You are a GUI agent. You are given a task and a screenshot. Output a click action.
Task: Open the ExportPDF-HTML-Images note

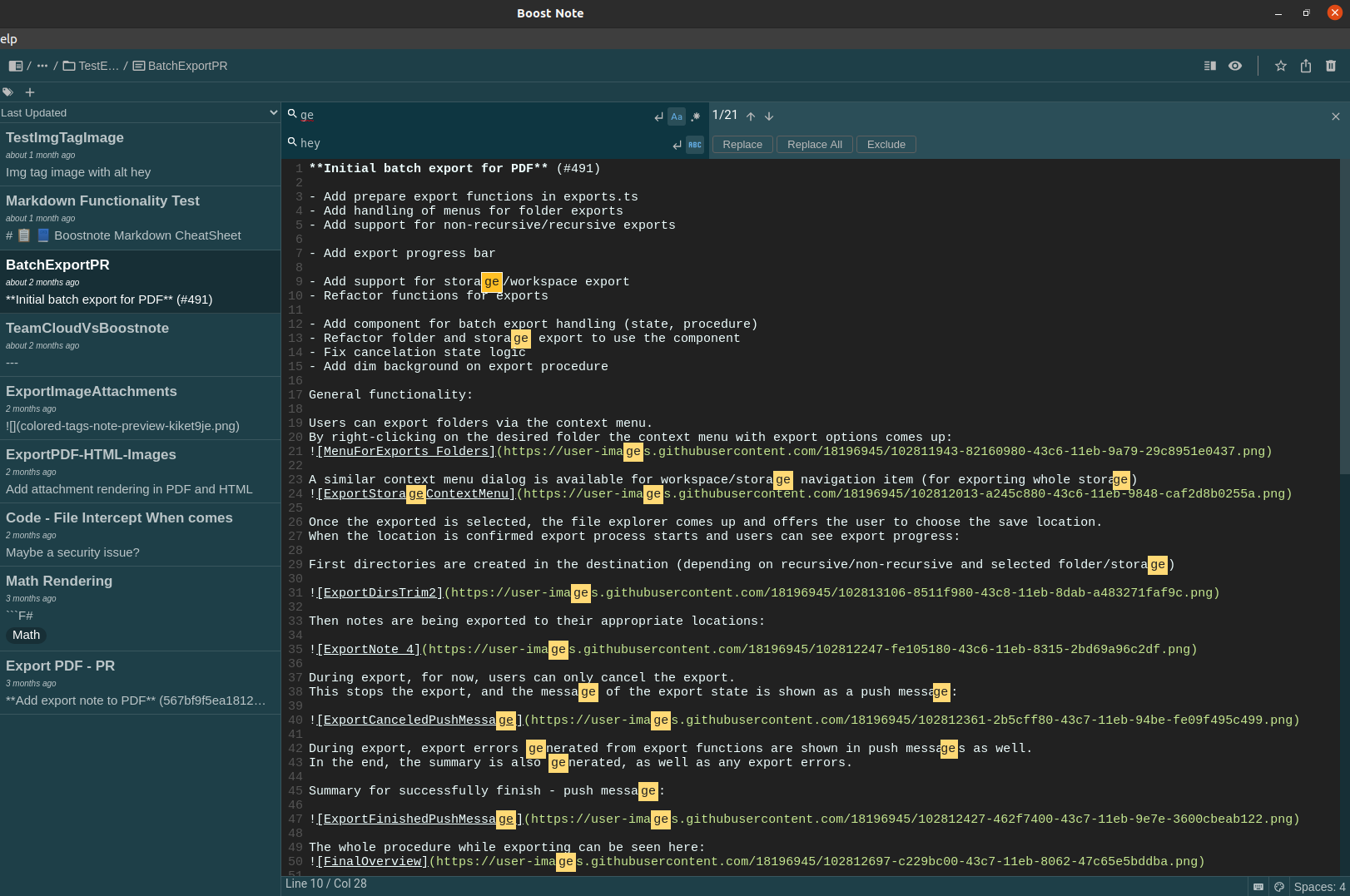[x=140, y=472]
